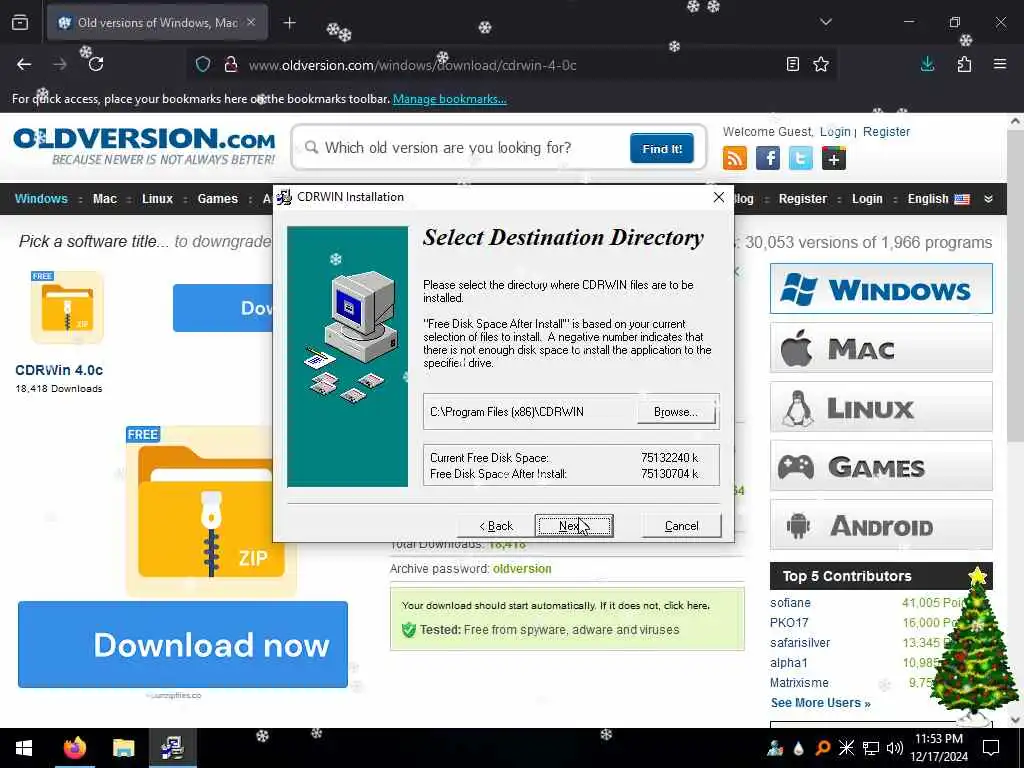This screenshot has width=1024, height=768.
Task: Open the Firefox extensions icon
Action: coord(964,64)
